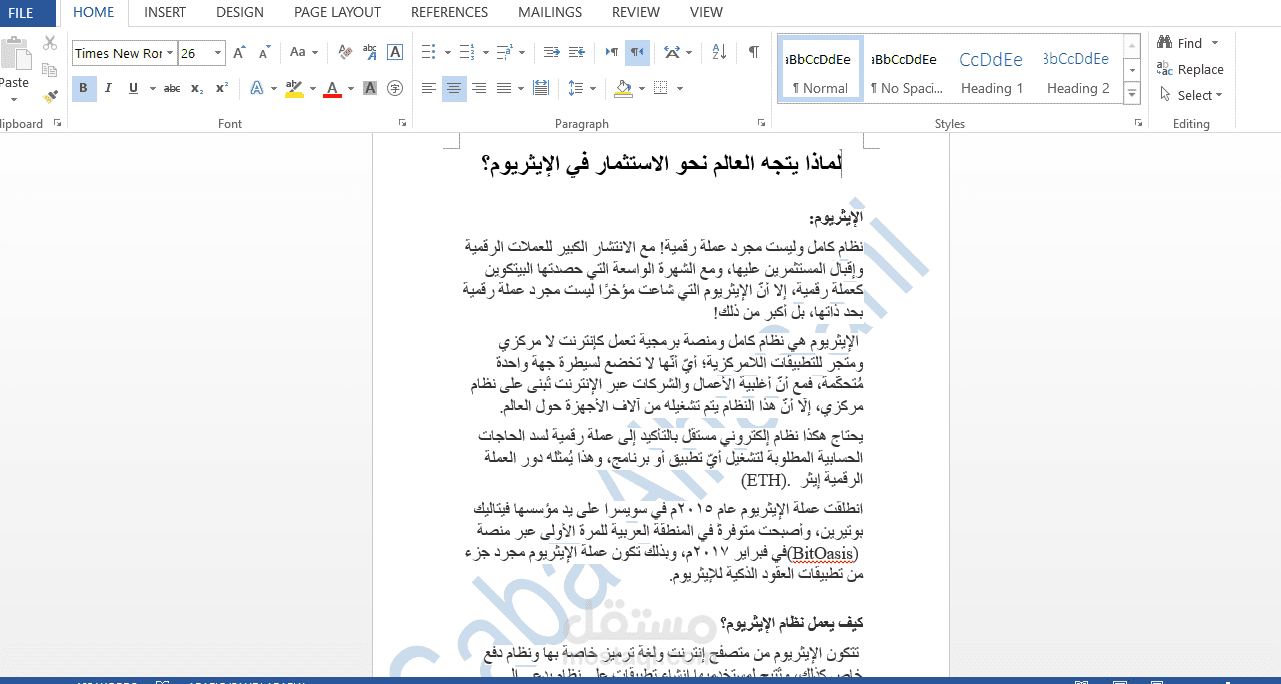Open Borders dropdown arrow

680,88
